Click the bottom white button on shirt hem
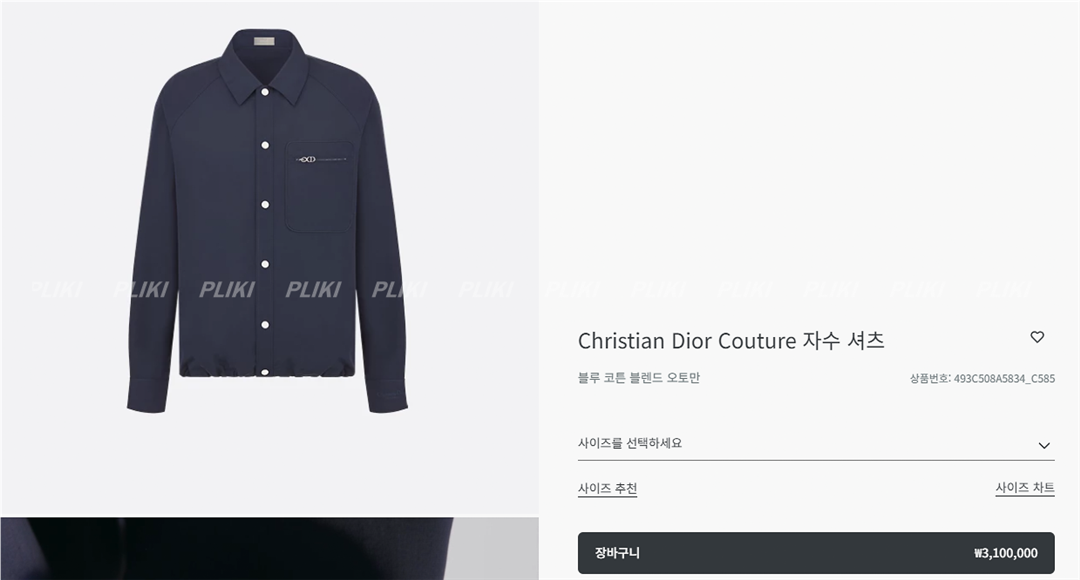The width and height of the screenshot is (1080, 580). tap(265, 372)
